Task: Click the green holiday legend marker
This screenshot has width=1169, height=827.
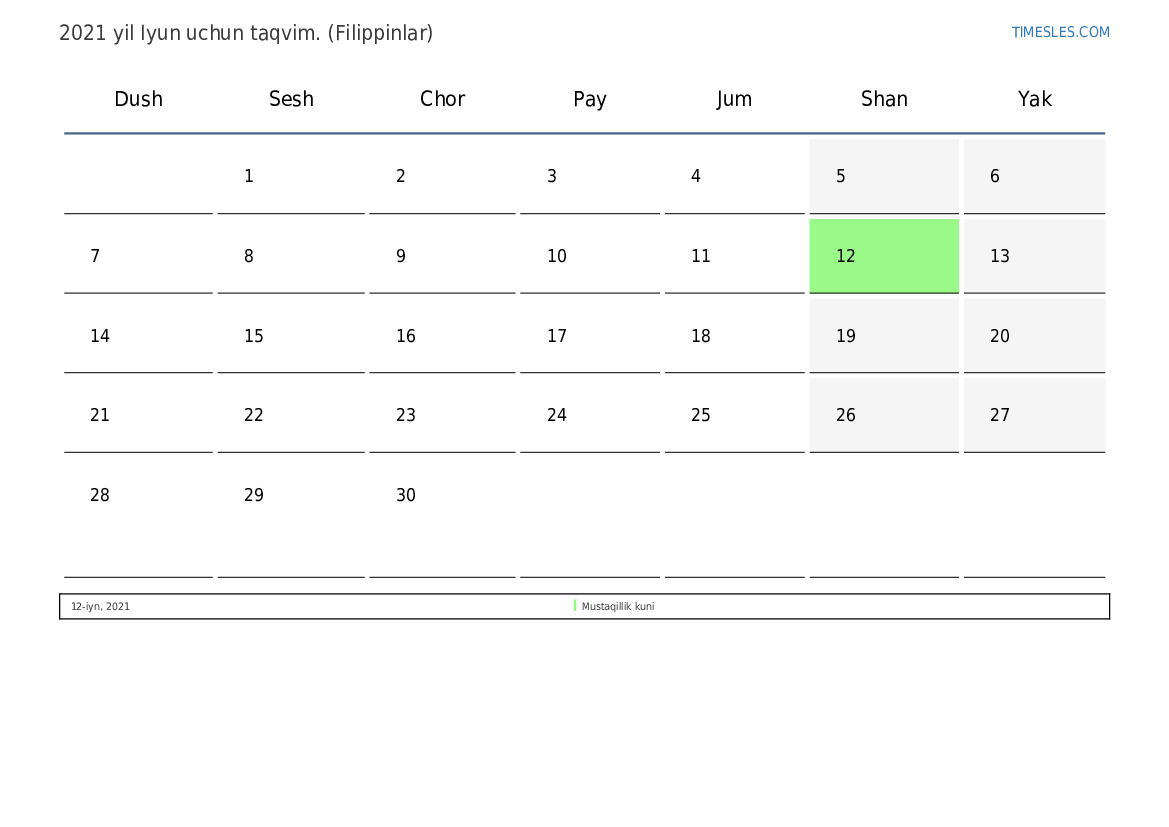Action: pos(575,606)
